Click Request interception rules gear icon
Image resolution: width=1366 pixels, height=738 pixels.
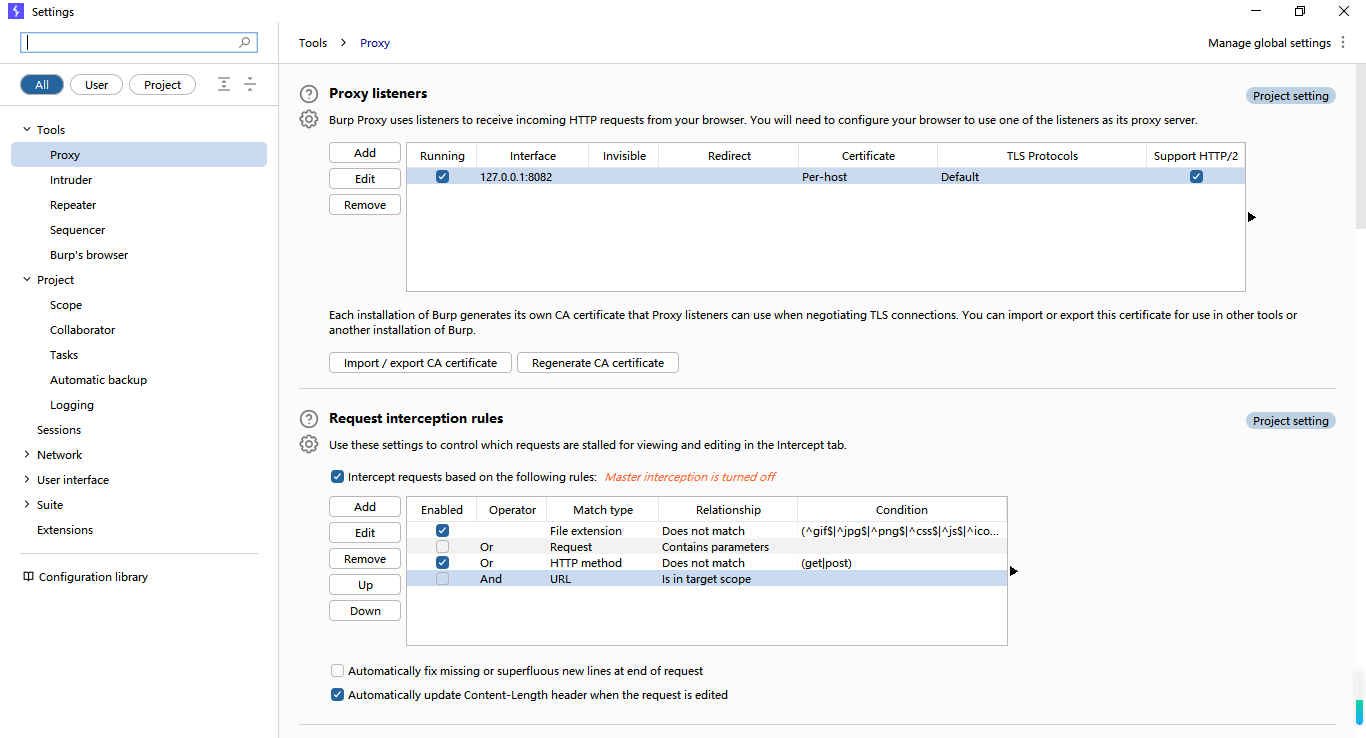click(309, 444)
